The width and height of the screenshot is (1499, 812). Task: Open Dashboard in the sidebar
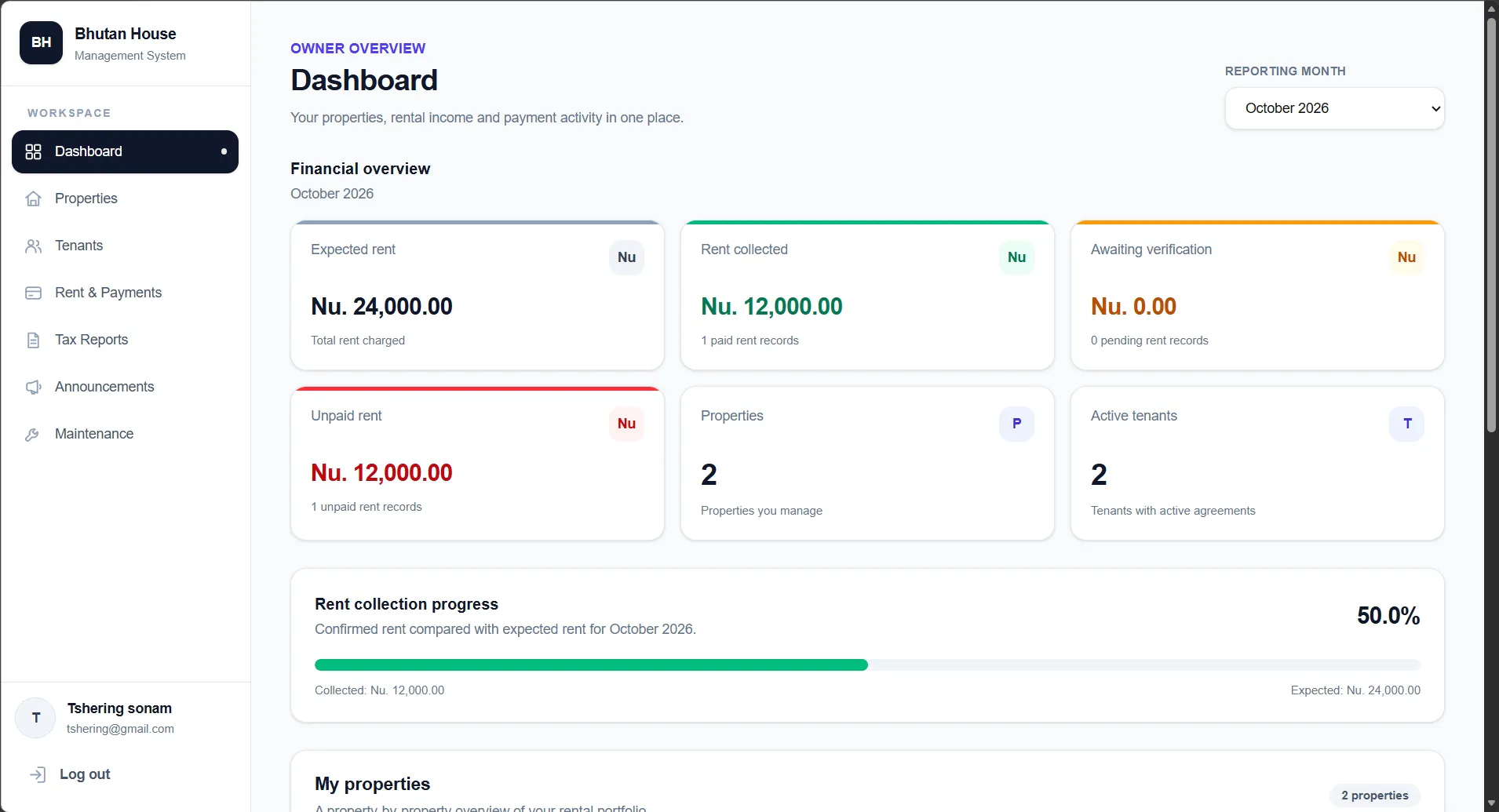click(x=125, y=151)
